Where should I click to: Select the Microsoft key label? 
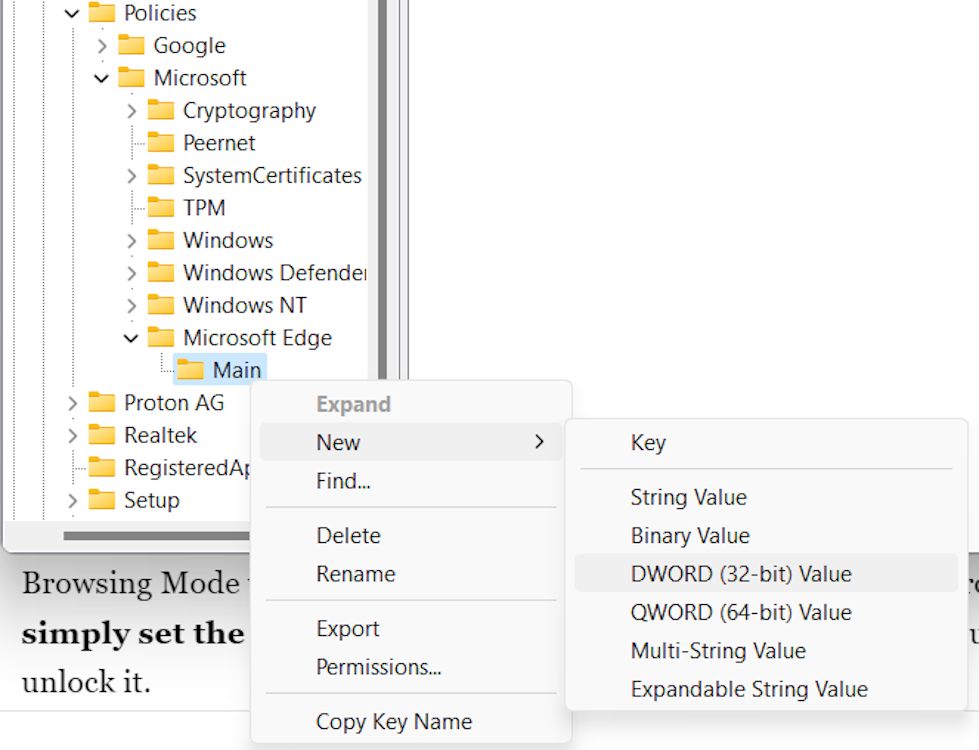(200, 78)
